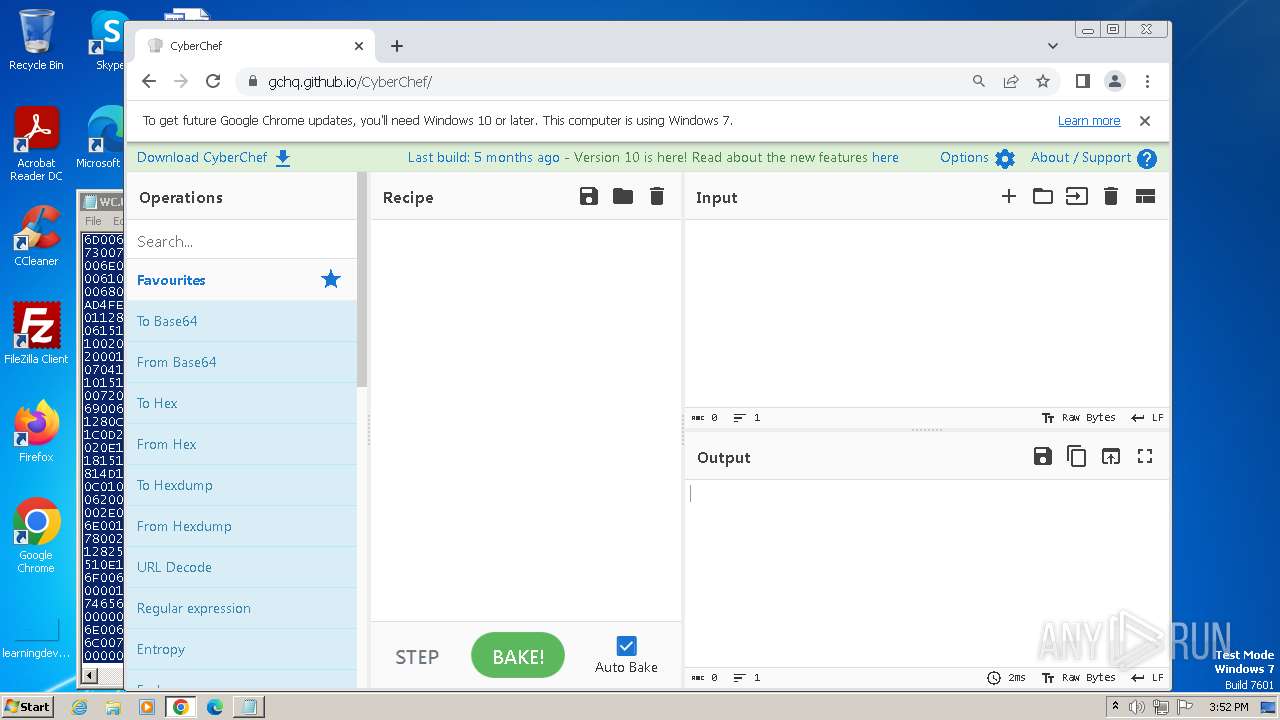Viewport: 1280px width, 720px height.
Task: Click the BAKE! button
Action: click(x=518, y=656)
